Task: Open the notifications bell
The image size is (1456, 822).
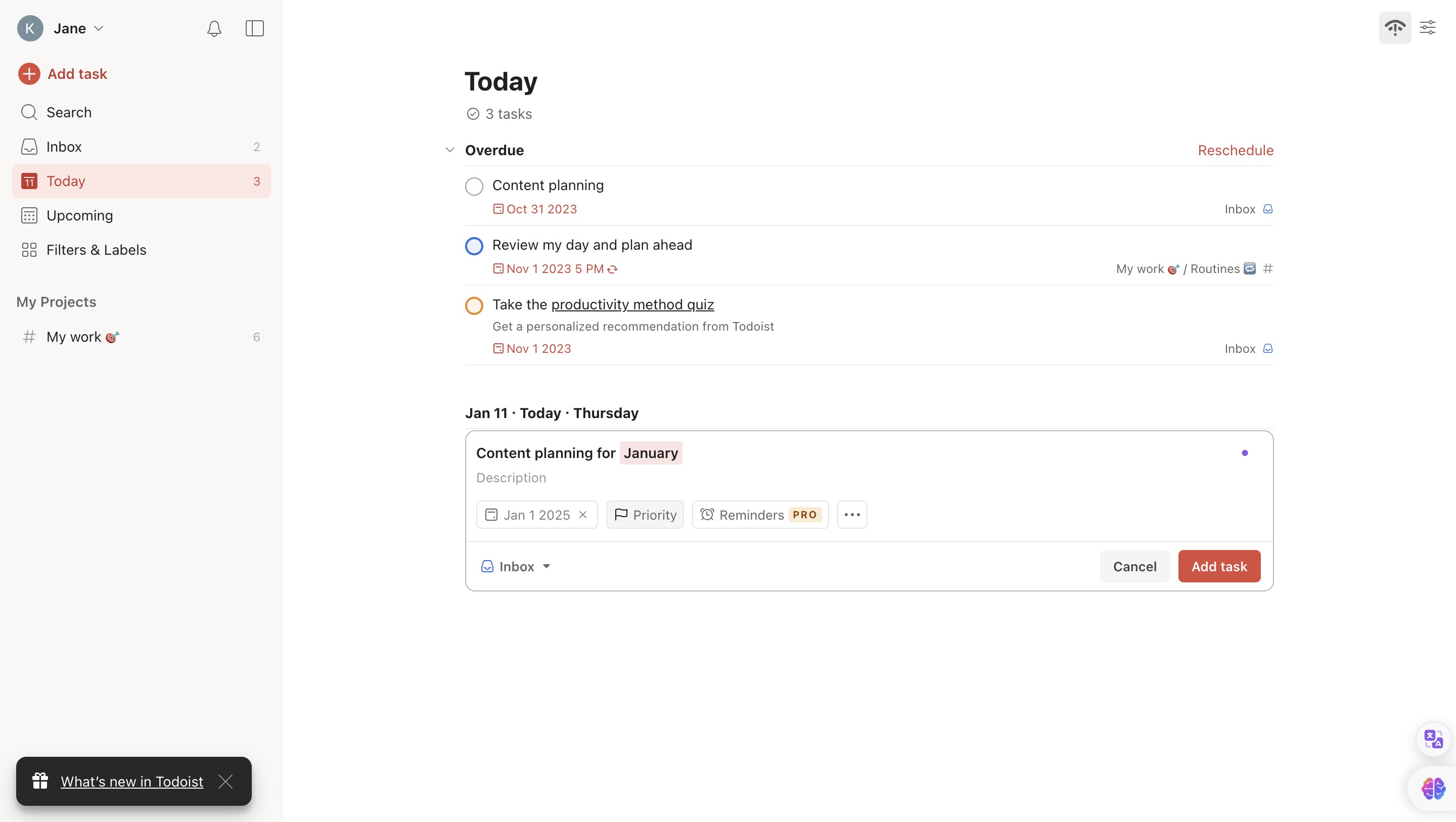Action: [x=214, y=28]
